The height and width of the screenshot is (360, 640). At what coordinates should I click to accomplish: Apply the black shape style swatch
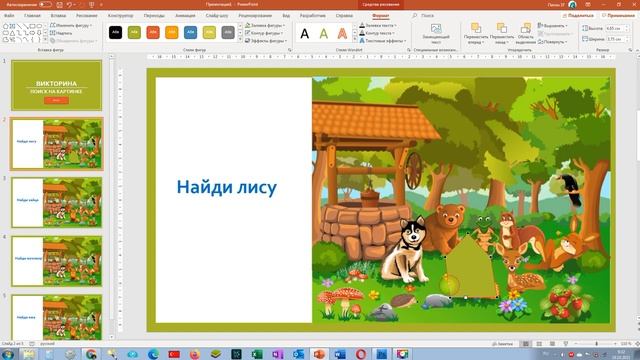pos(116,32)
